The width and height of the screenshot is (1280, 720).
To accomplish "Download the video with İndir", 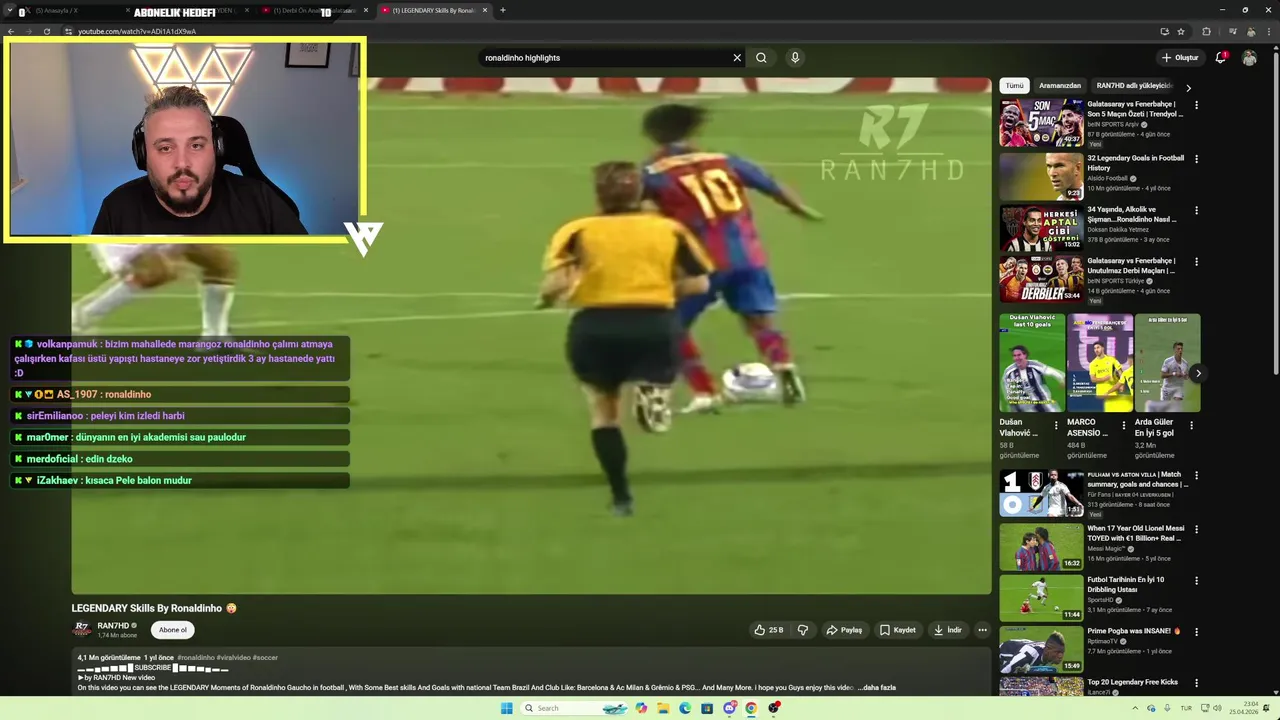I will (947, 630).
